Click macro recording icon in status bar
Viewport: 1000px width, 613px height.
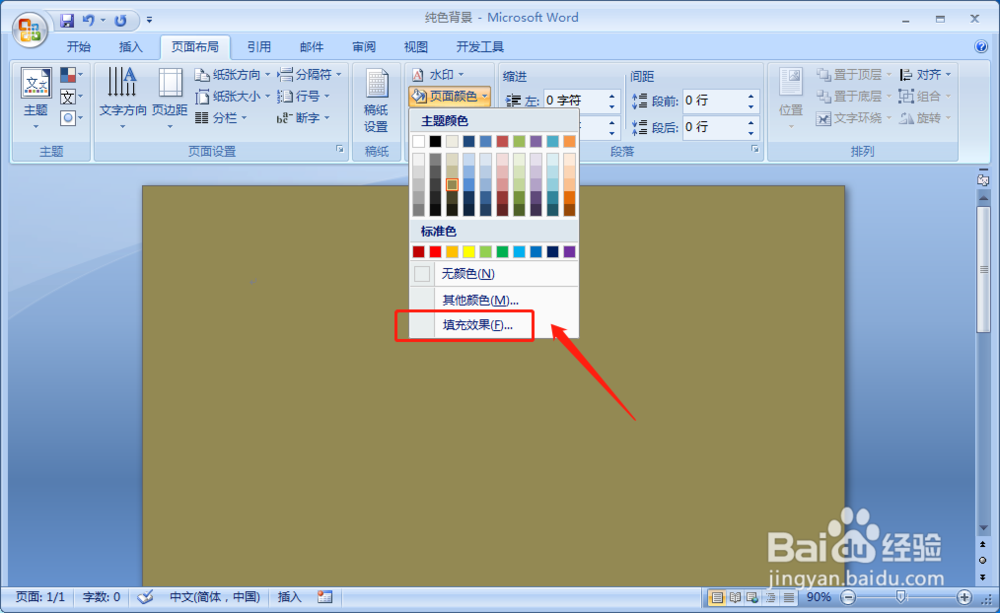[x=325, y=597]
